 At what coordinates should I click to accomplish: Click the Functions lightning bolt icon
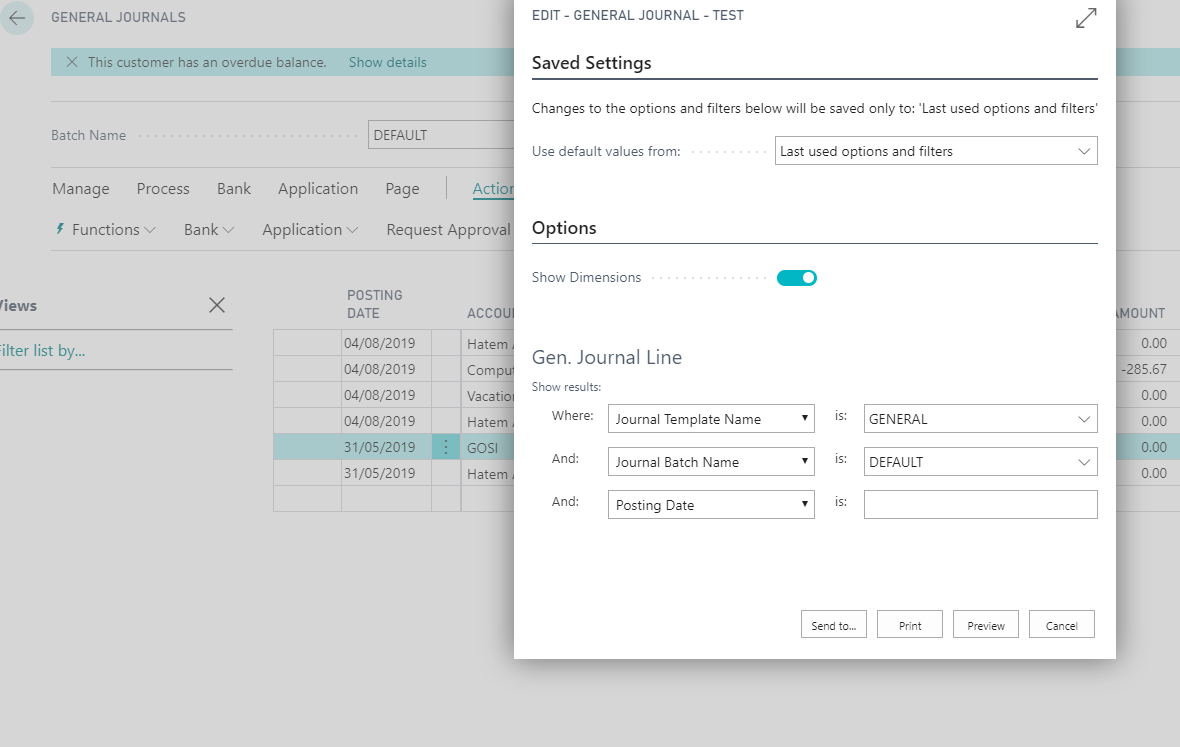(x=60, y=229)
